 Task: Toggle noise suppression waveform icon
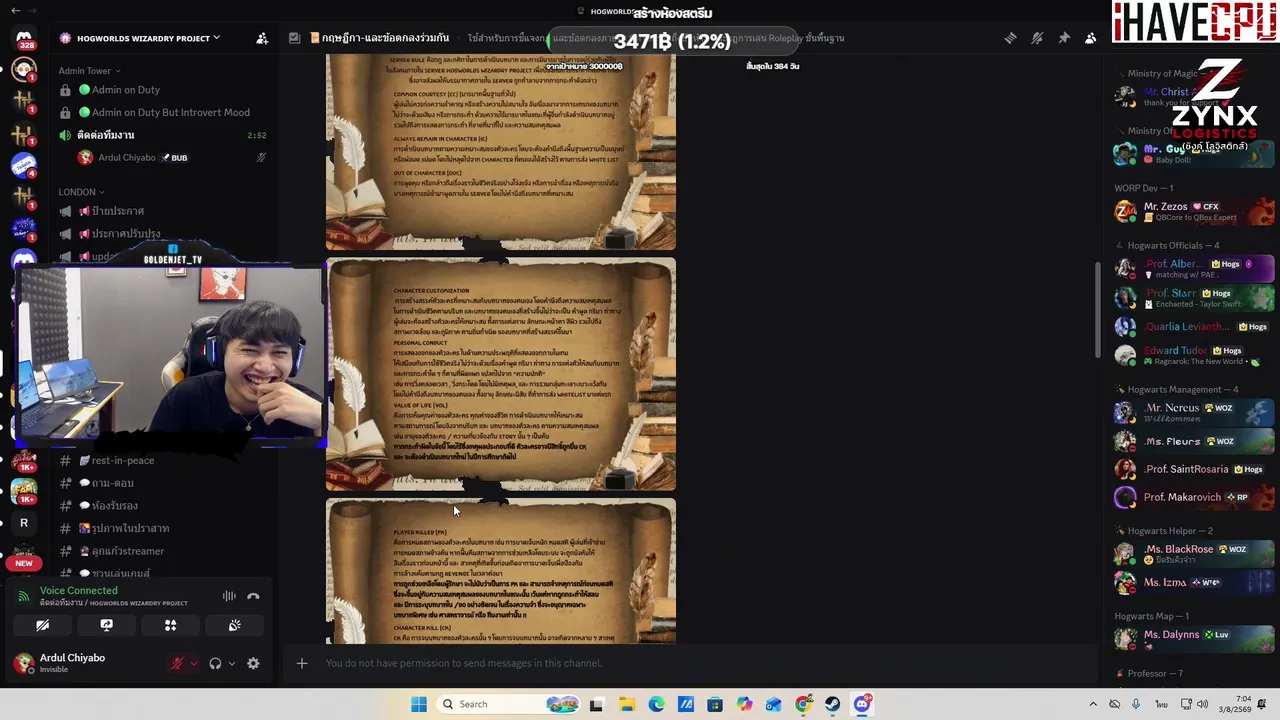point(229,596)
